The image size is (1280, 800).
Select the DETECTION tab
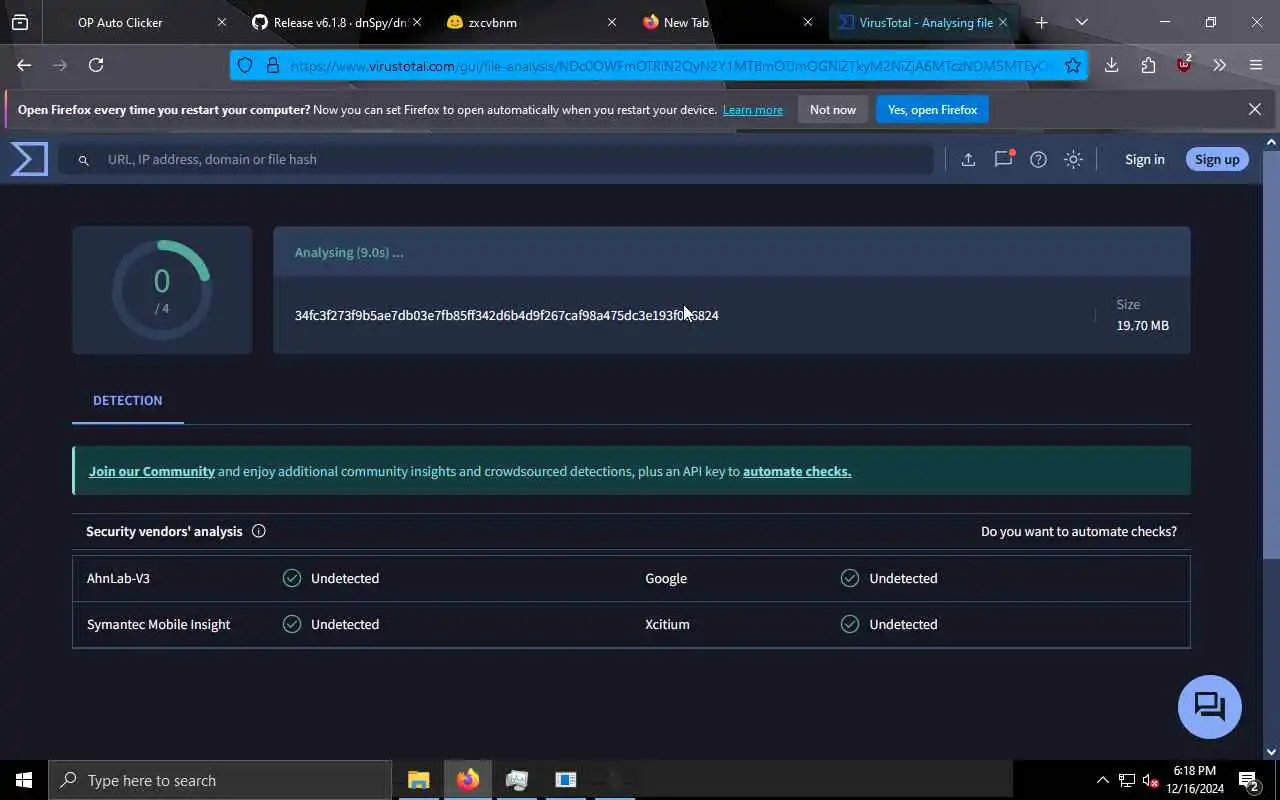pos(128,400)
